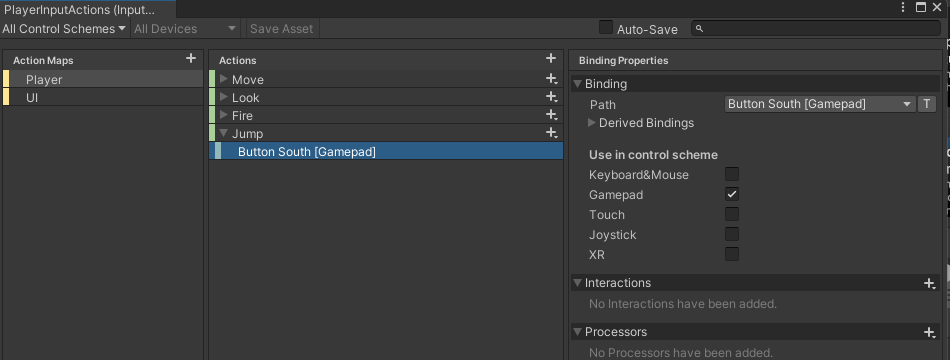950x360 pixels.
Task: Add a new action map with plus icon
Action: (x=191, y=58)
